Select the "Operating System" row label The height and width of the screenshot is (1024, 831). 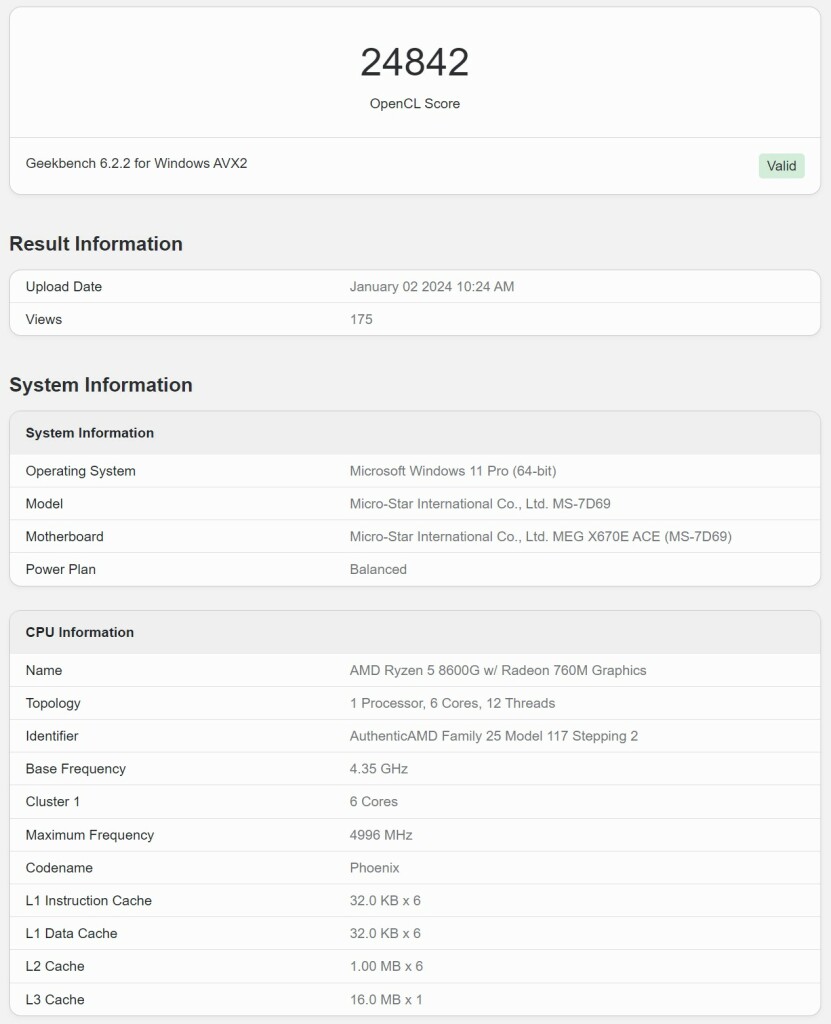click(x=80, y=471)
